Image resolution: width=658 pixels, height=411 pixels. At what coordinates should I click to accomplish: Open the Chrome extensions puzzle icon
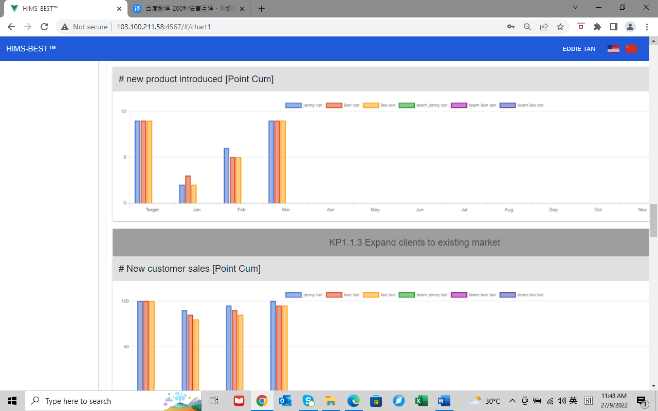[x=597, y=27]
